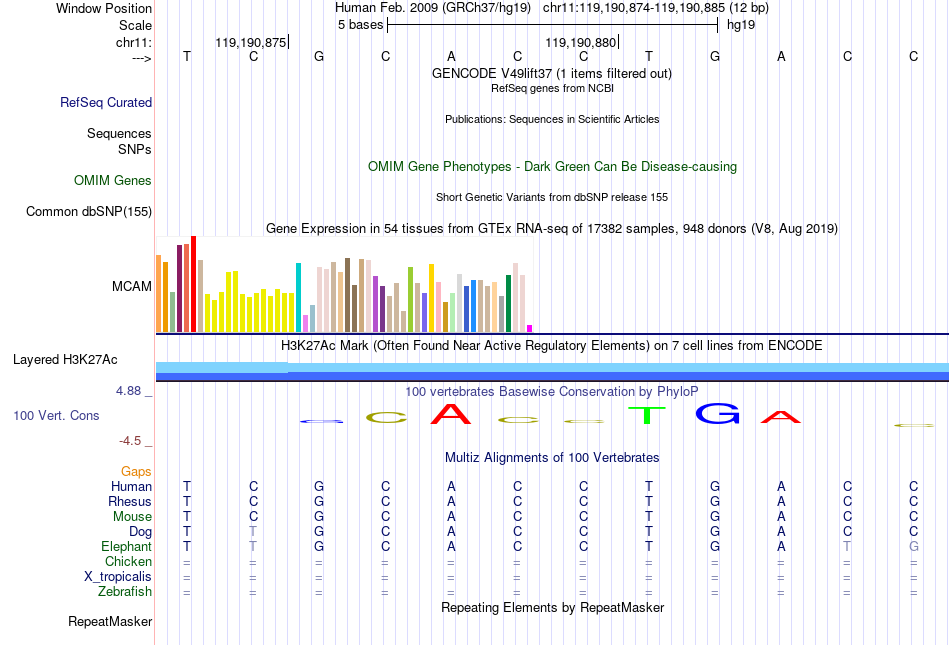Select the X_tropicalis species row label
Image resolution: width=950 pixels, height=645 pixels.
coord(118,577)
